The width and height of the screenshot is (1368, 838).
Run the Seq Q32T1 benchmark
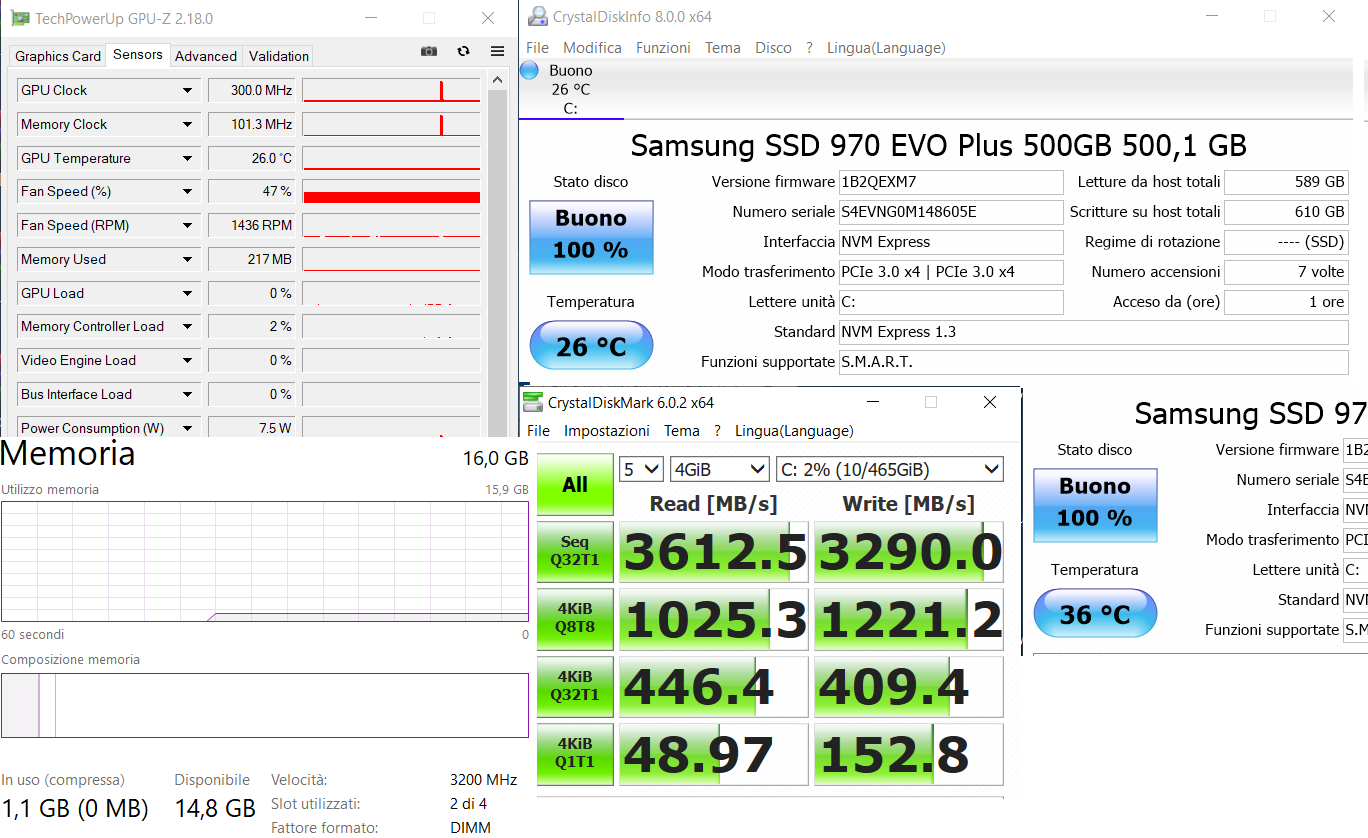pyautogui.click(x=575, y=550)
